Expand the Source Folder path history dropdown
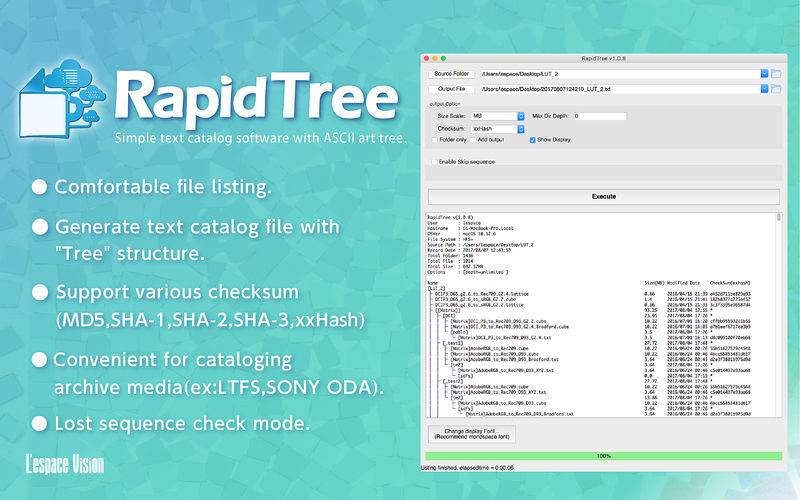The width and height of the screenshot is (800, 500). tap(764, 74)
